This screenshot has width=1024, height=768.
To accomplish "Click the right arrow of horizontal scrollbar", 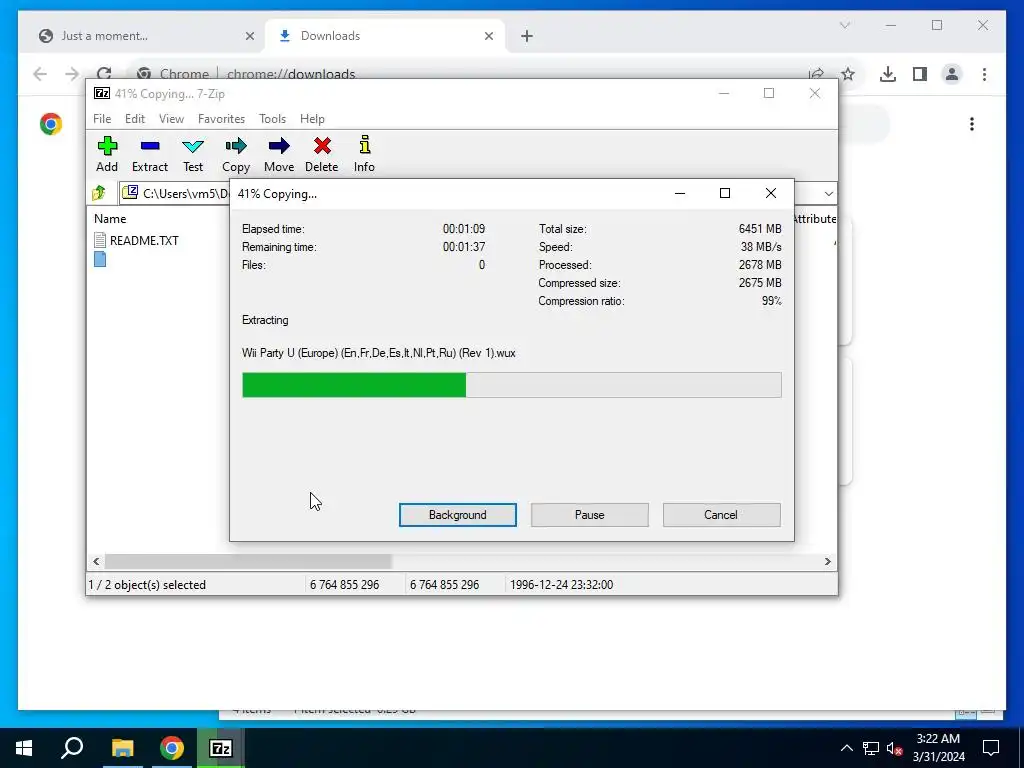I will 827,562.
